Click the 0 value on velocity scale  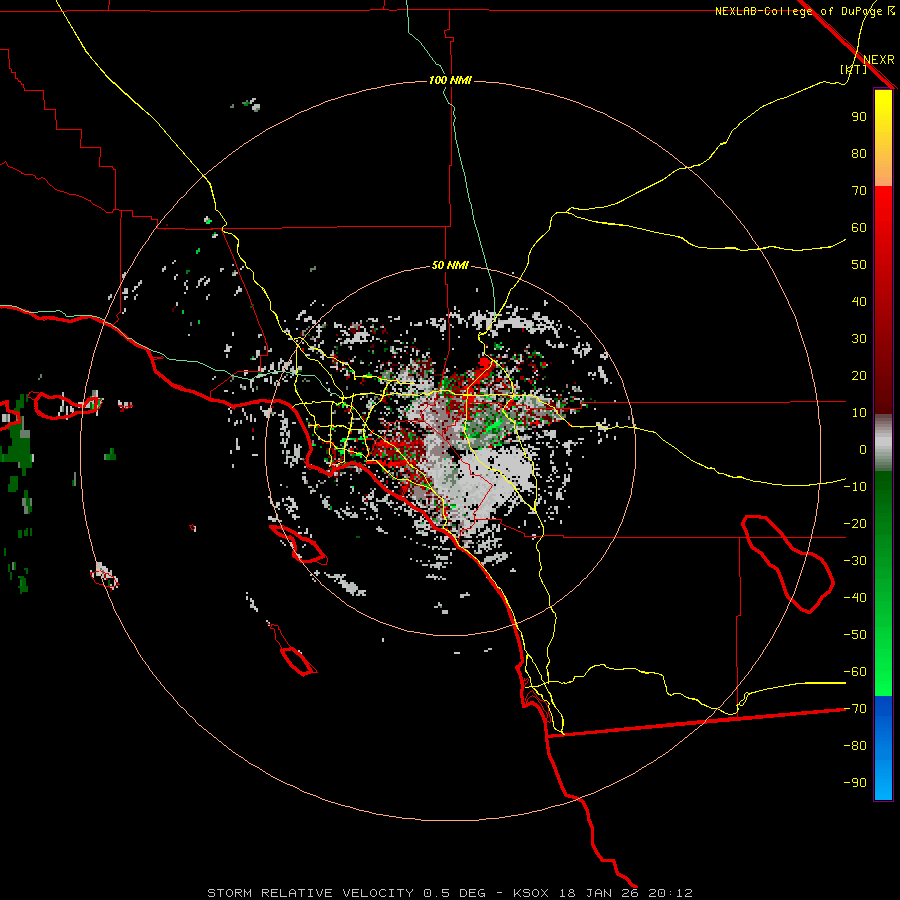pos(863,449)
